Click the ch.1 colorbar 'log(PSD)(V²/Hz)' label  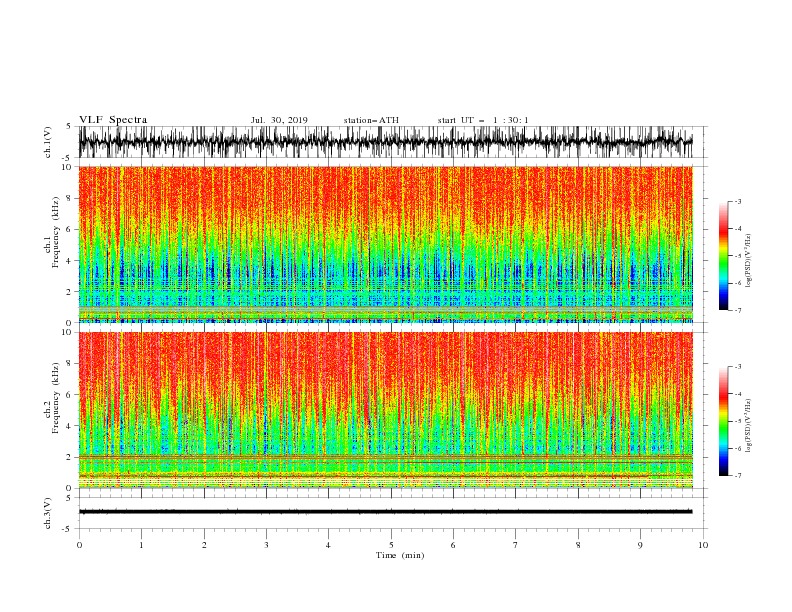point(749,261)
